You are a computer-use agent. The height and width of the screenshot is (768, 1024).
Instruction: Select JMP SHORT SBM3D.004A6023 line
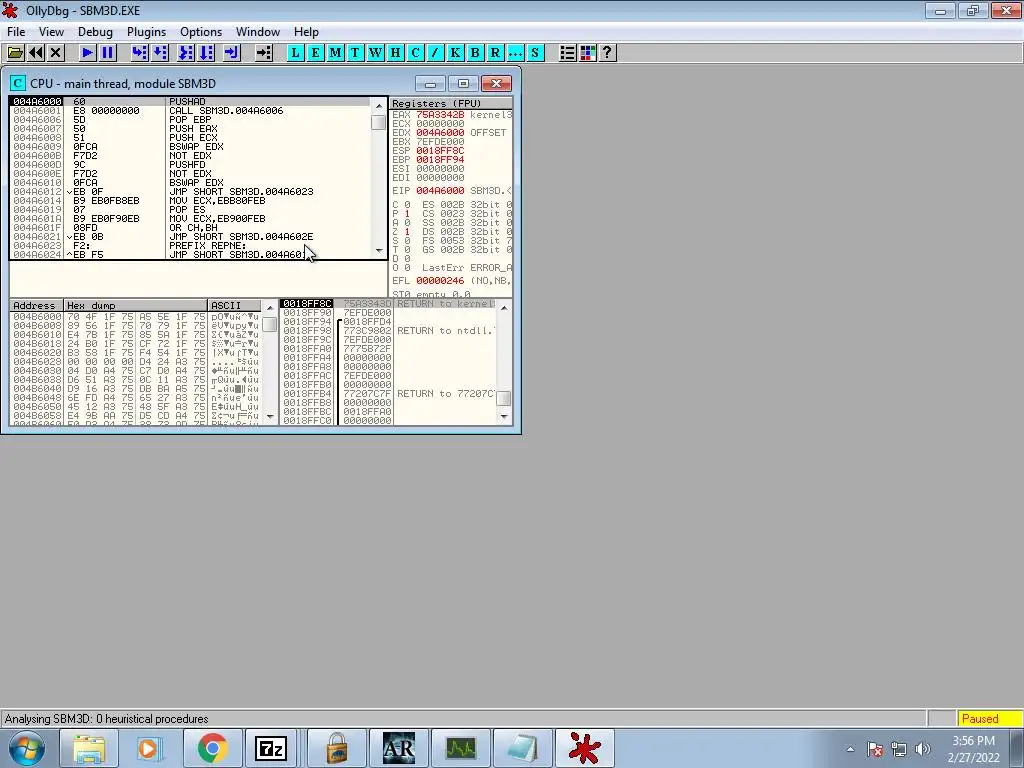coord(241,191)
